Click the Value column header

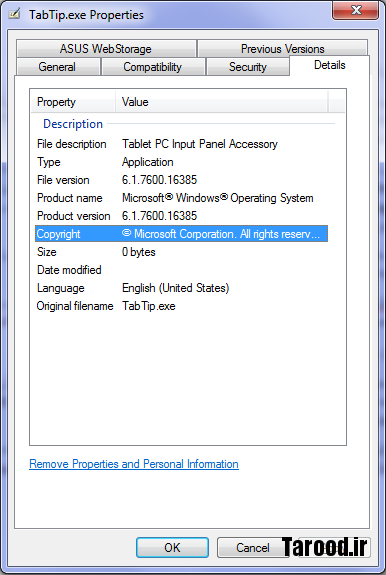221,102
